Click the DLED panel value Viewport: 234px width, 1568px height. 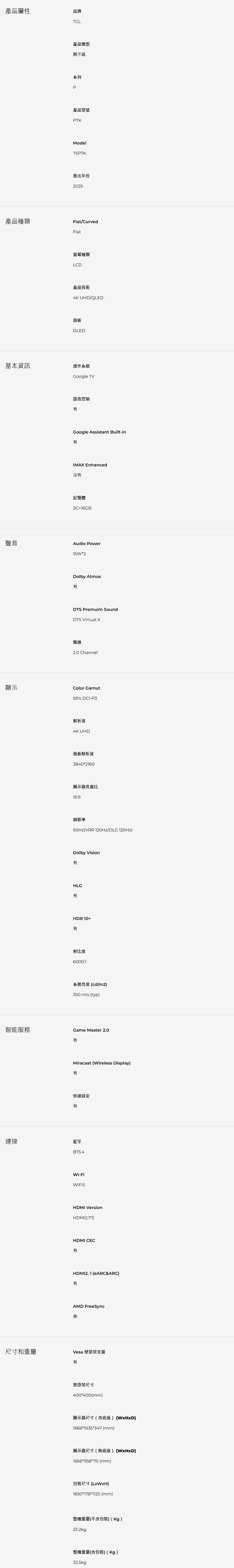coord(79,331)
